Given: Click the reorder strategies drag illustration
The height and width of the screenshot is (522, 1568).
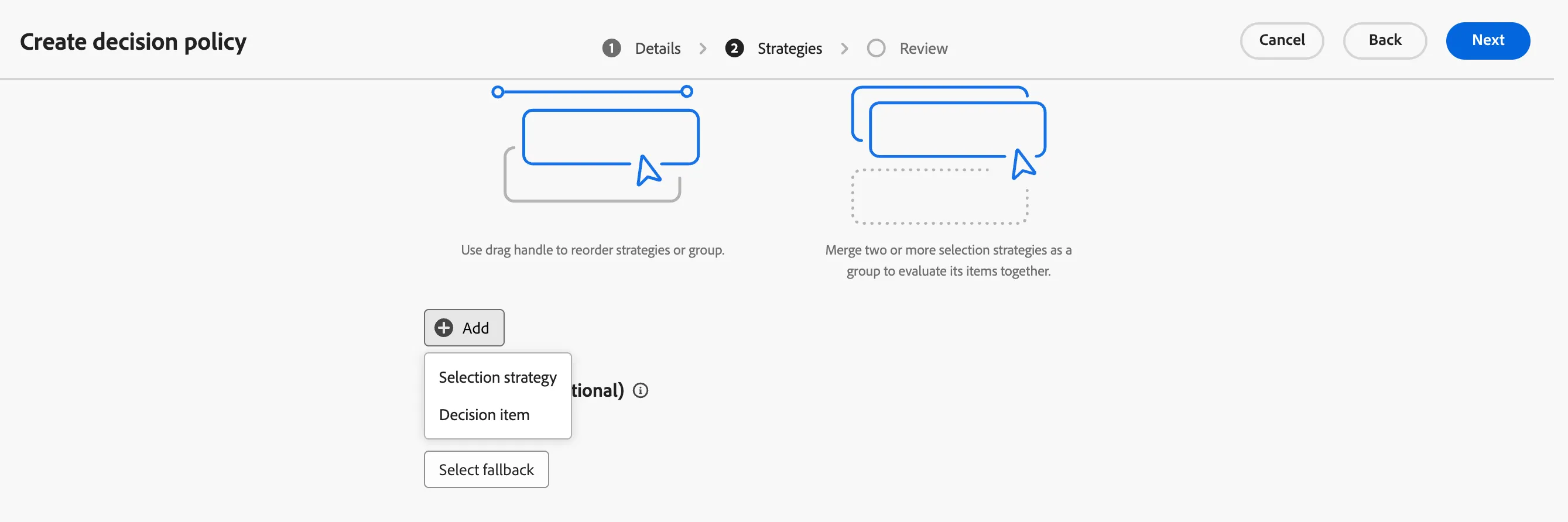Looking at the screenshot, I should click(x=595, y=143).
